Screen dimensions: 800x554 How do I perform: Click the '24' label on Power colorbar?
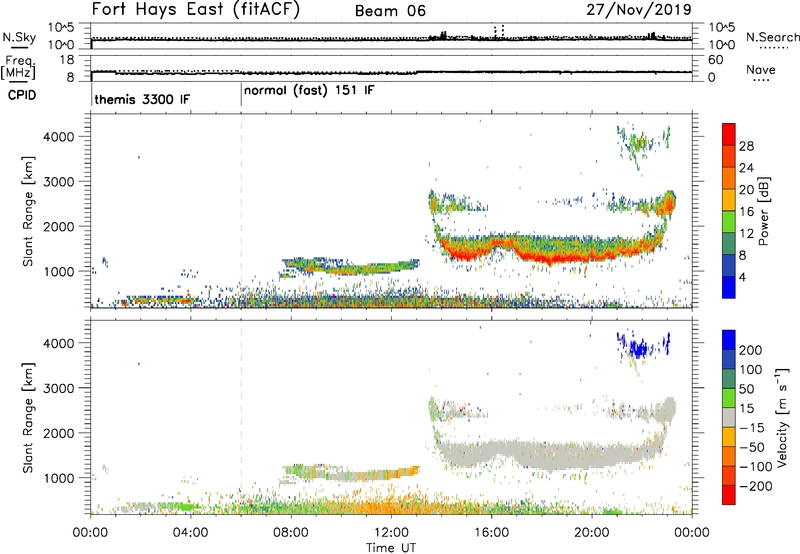coord(746,168)
